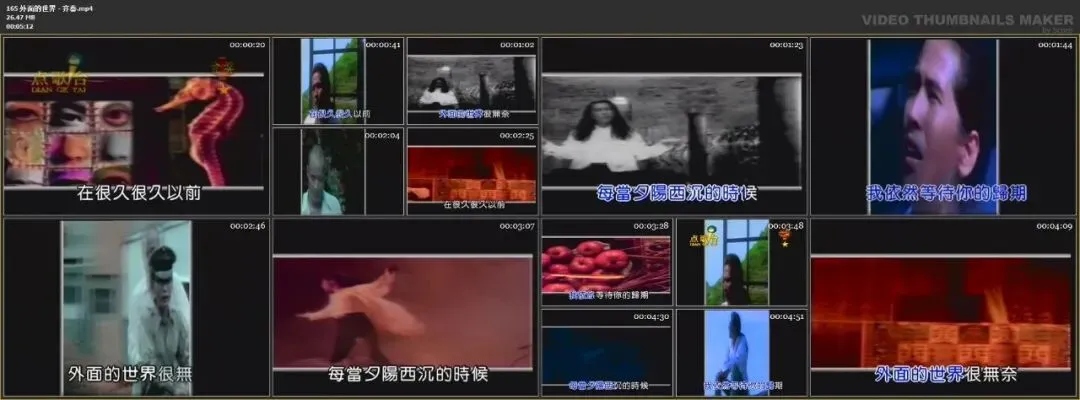This screenshot has height=400, width=1080.
Task: Click the timestamp label '00:03:48'
Action: point(787,226)
